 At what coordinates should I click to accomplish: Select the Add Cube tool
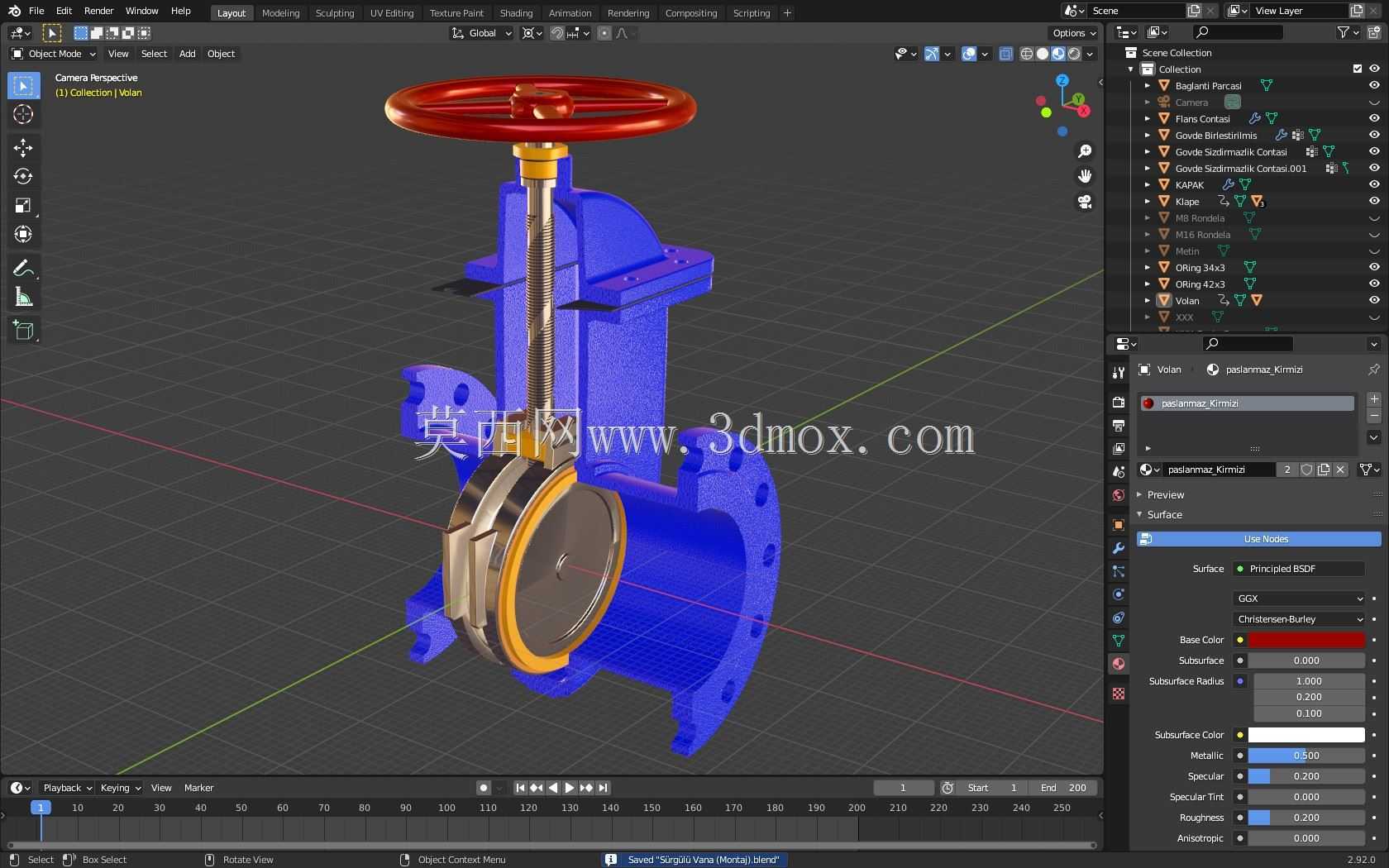click(23, 331)
